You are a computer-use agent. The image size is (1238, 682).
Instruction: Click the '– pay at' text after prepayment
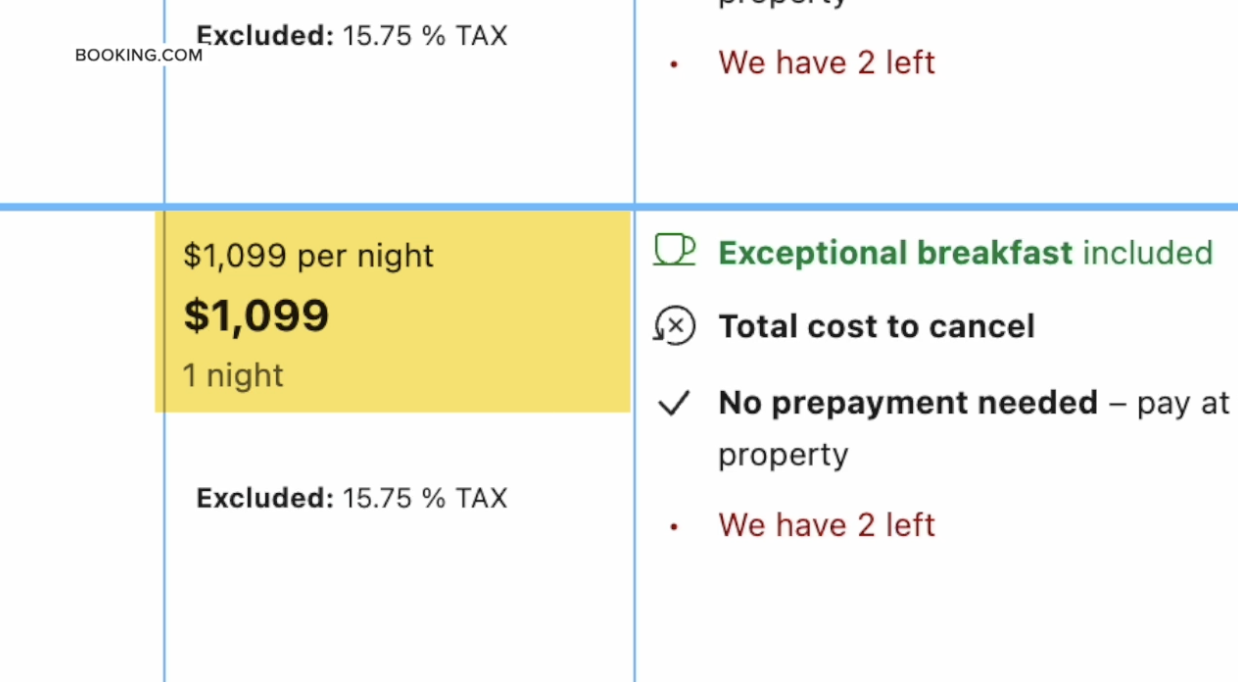[x=1170, y=403]
